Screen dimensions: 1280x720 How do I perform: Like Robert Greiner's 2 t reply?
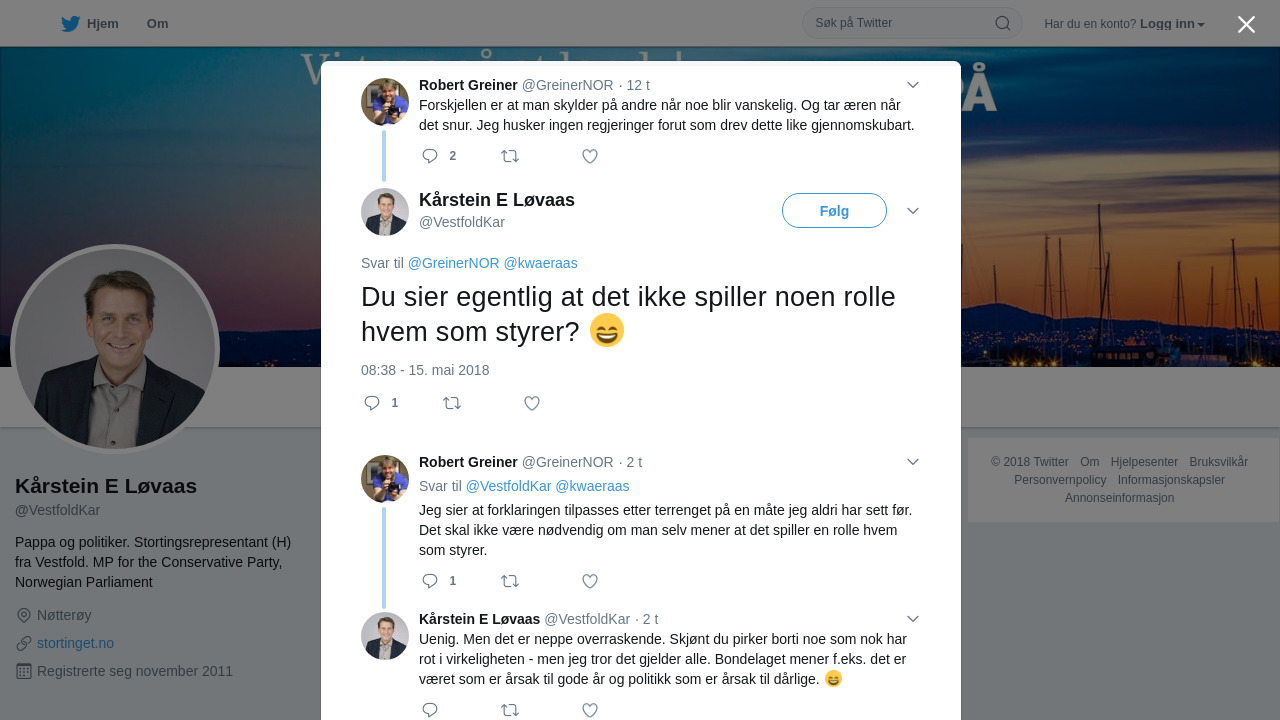(x=590, y=581)
